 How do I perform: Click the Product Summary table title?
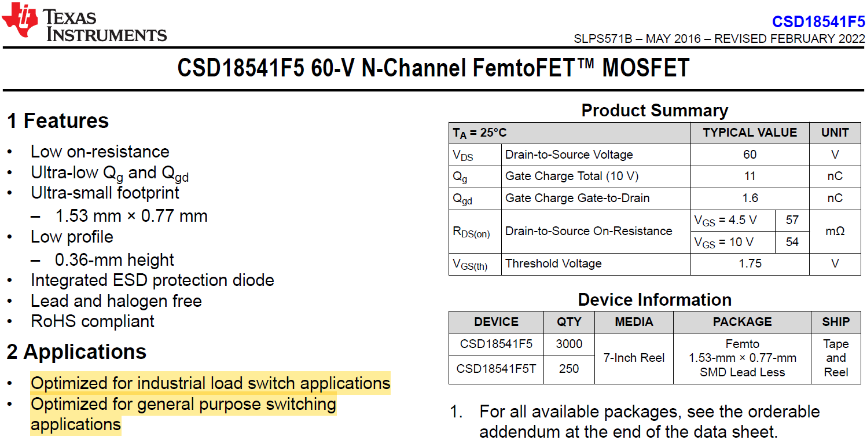654,110
